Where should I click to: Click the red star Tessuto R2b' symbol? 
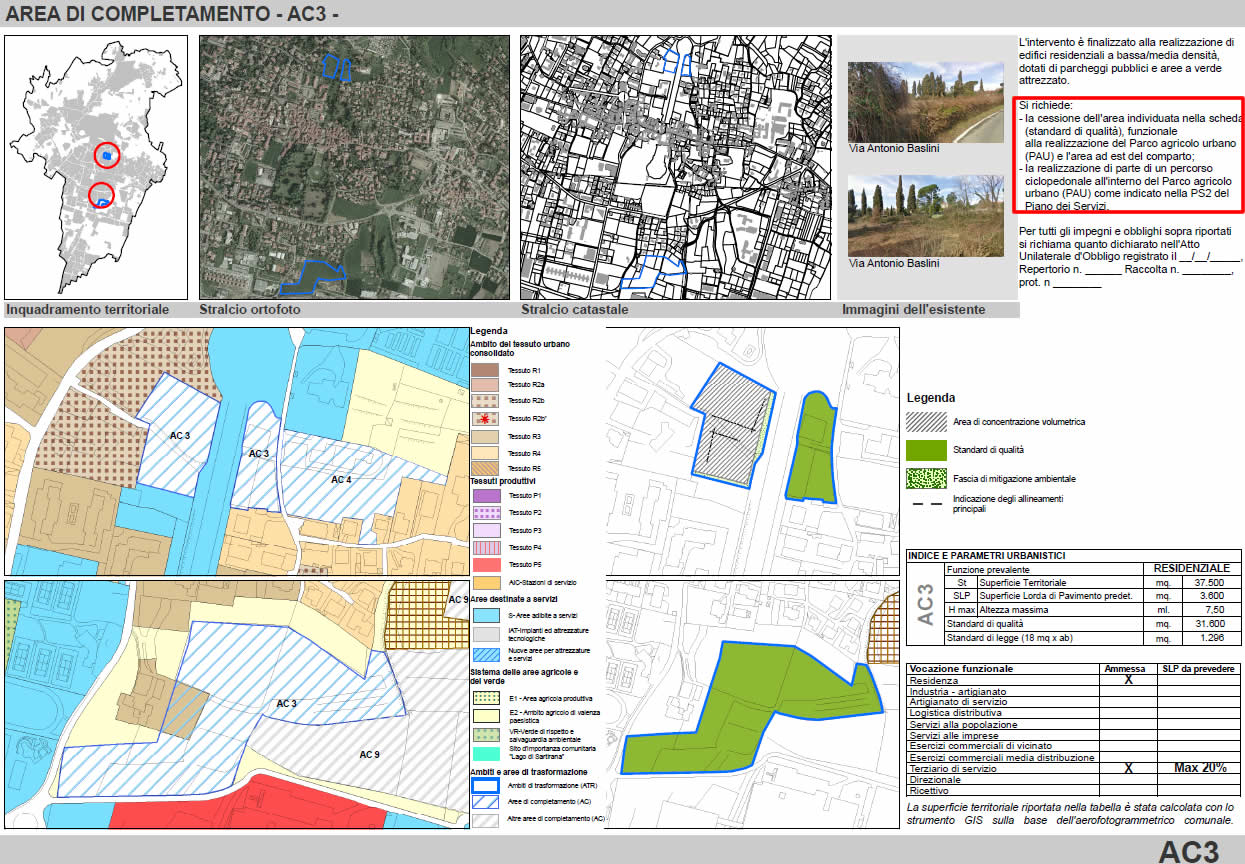coord(485,418)
